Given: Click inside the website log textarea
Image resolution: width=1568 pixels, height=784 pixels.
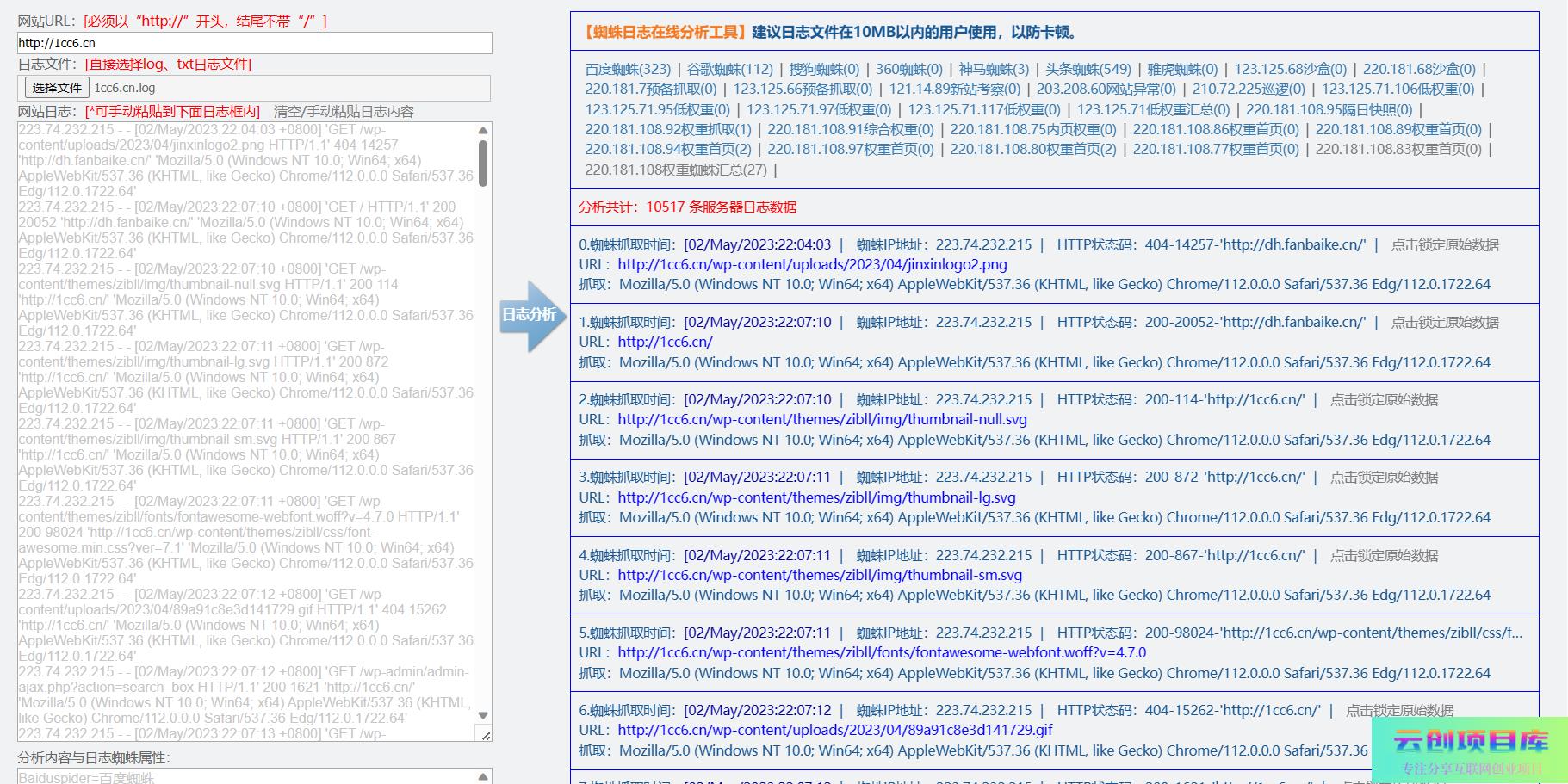Looking at the screenshot, I should tap(245, 430).
